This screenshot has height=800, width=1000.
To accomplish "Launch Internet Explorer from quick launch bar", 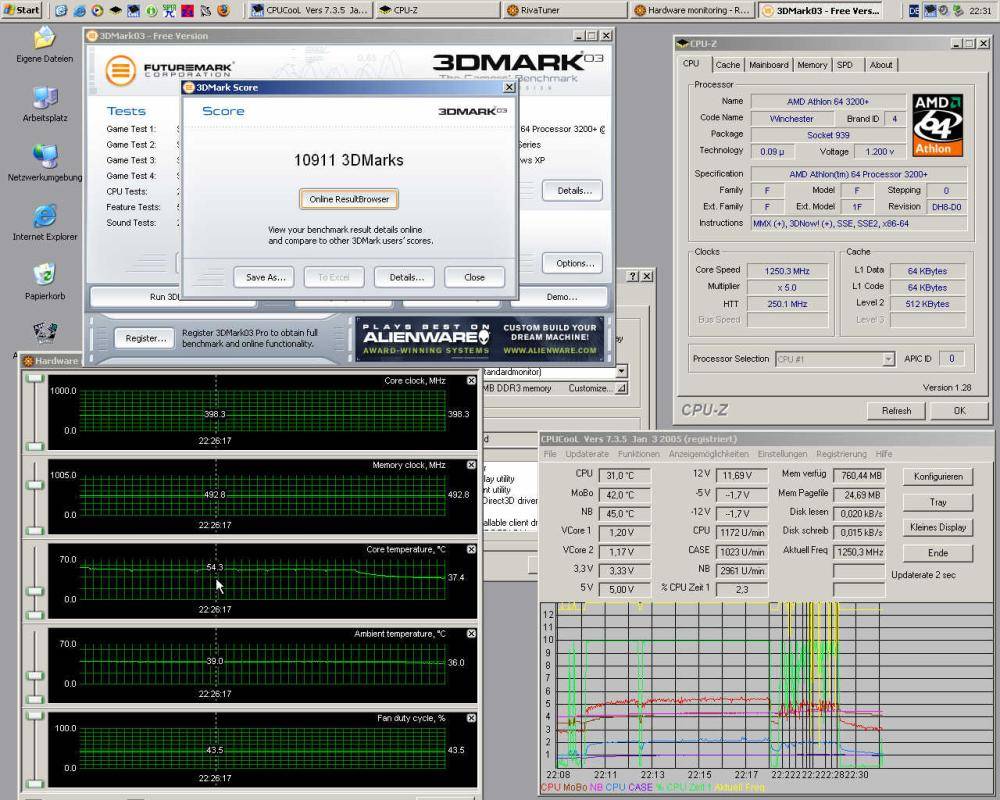I will coord(79,10).
